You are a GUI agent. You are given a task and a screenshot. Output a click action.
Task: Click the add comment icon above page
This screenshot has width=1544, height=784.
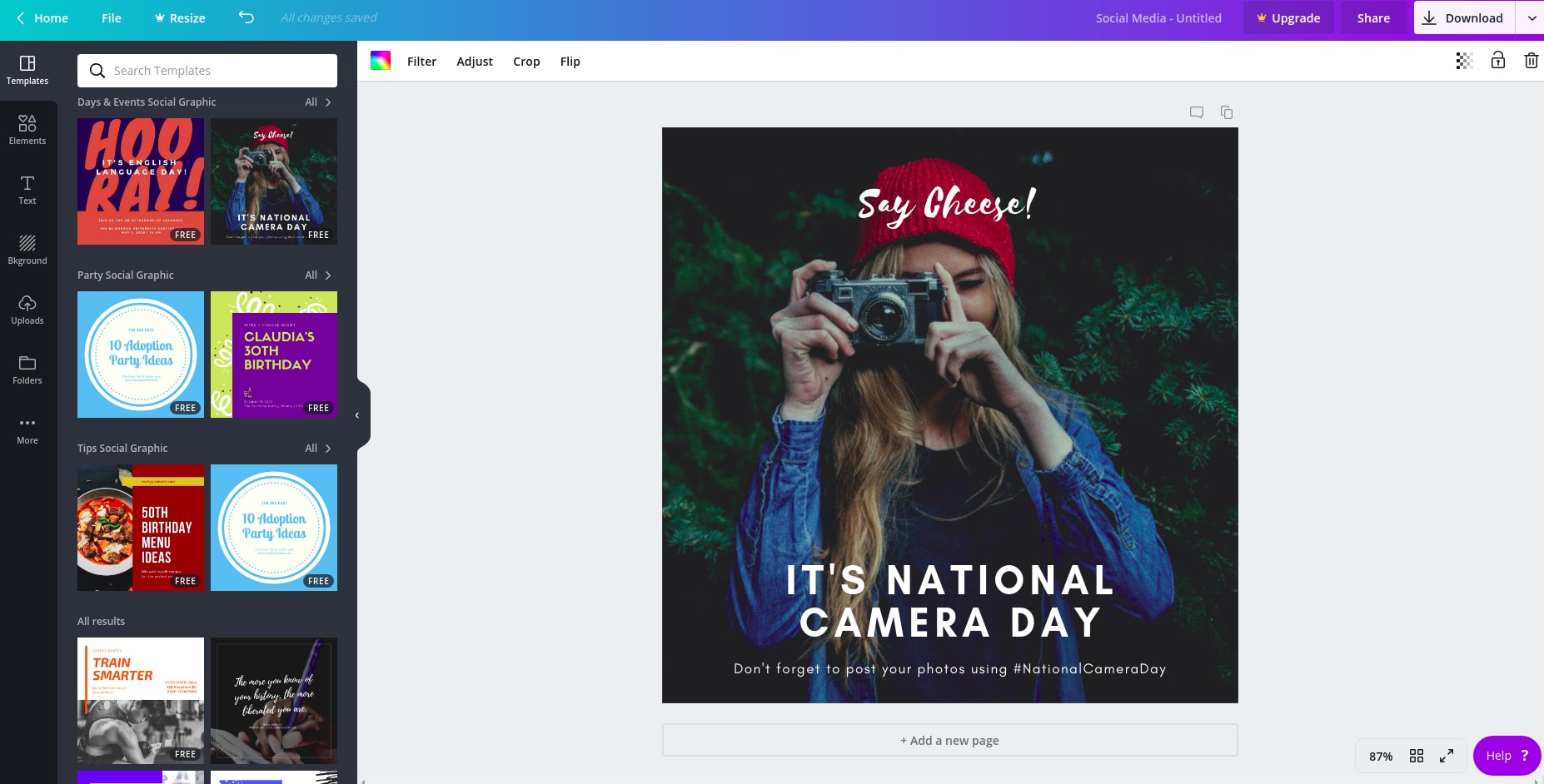pyautogui.click(x=1197, y=112)
